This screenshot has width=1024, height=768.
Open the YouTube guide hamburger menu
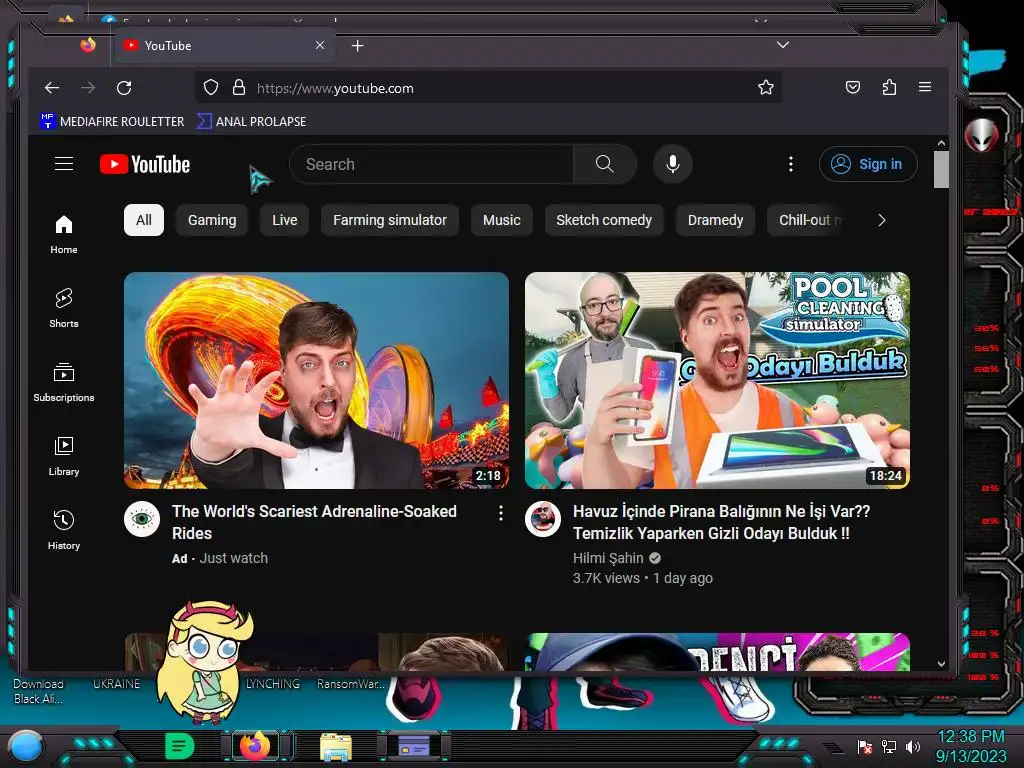pos(63,164)
